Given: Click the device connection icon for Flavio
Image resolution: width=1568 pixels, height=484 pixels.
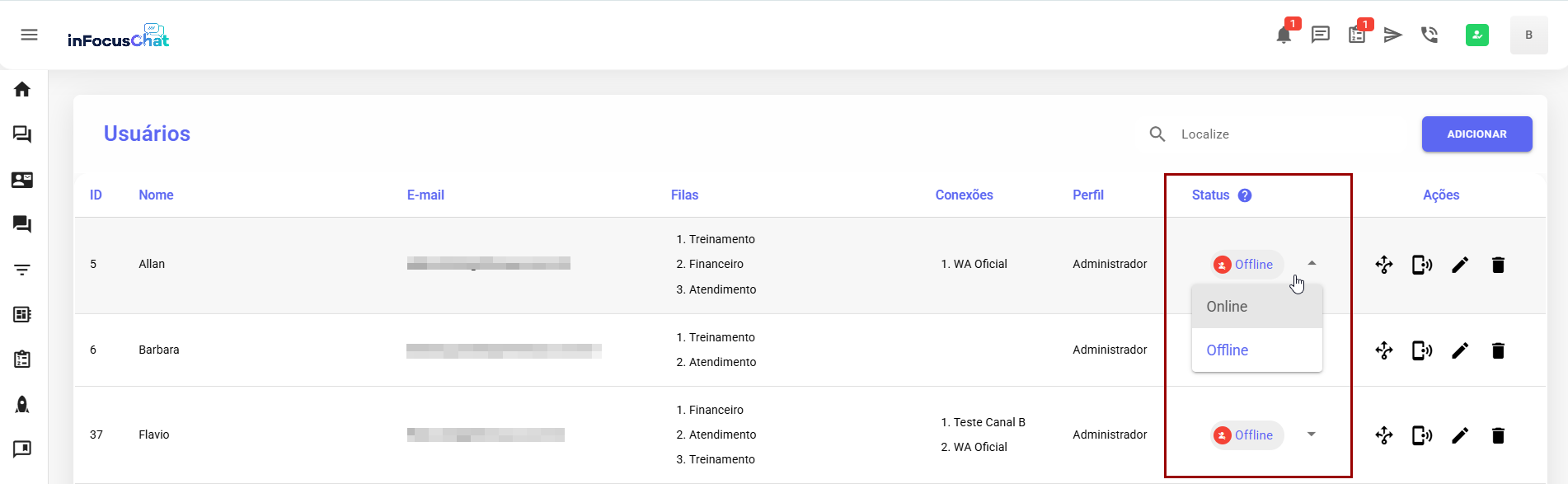Looking at the screenshot, I should (x=1422, y=435).
